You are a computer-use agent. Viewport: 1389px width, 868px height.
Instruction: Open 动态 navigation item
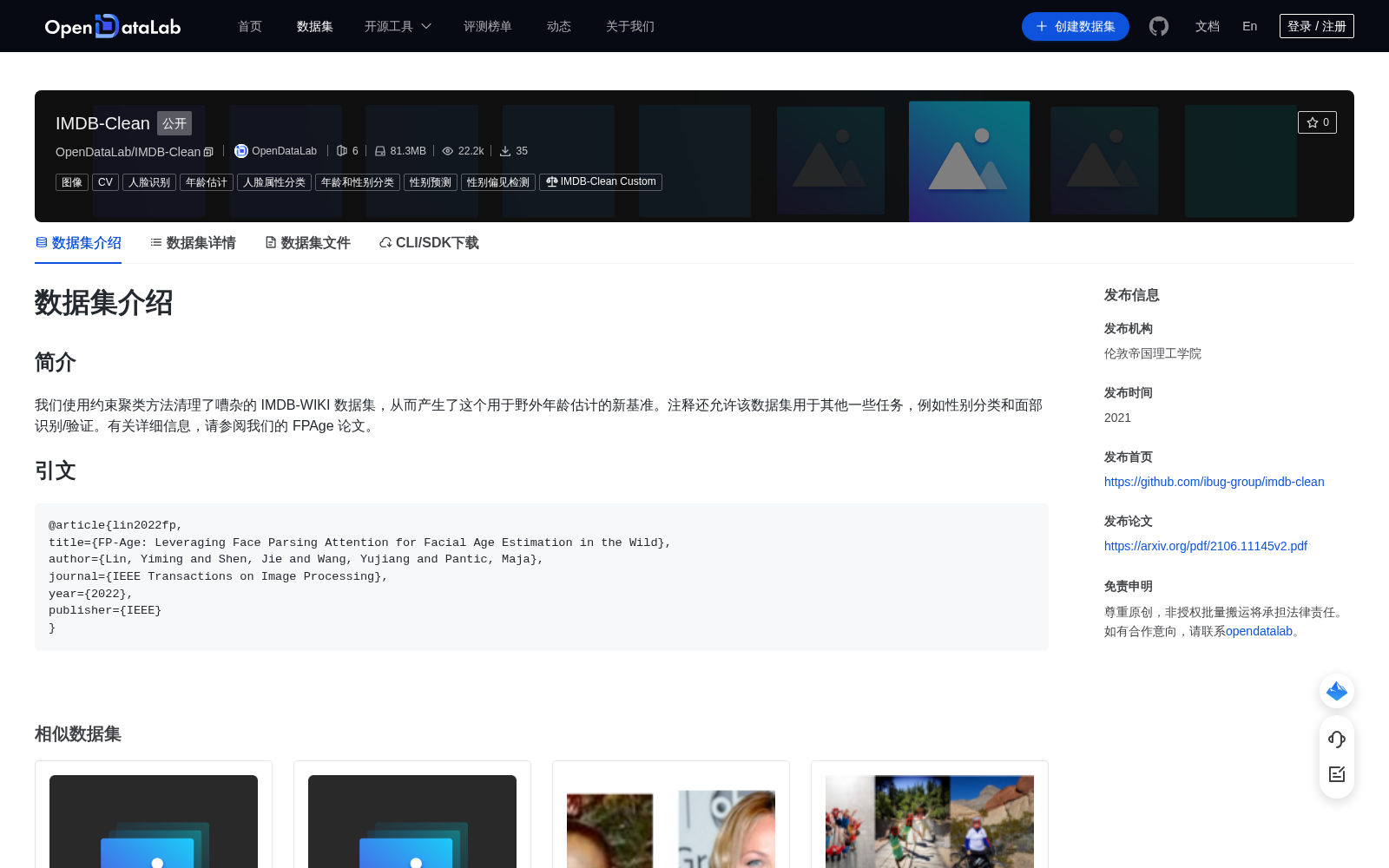pos(559,26)
